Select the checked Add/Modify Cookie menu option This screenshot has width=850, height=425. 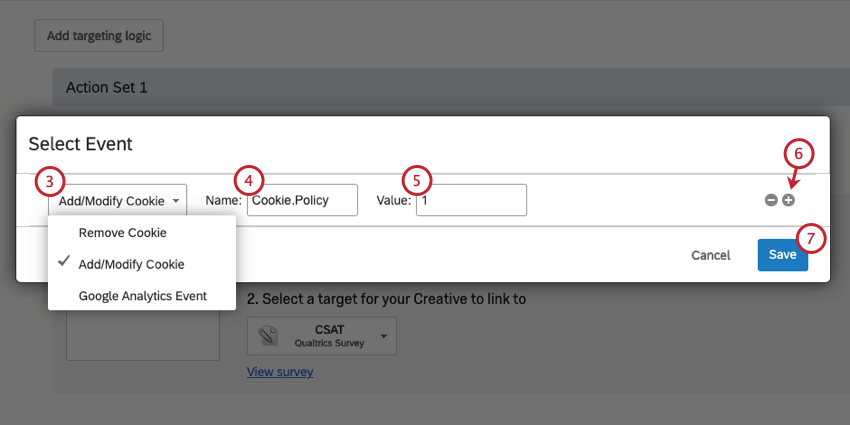point(131,264)
